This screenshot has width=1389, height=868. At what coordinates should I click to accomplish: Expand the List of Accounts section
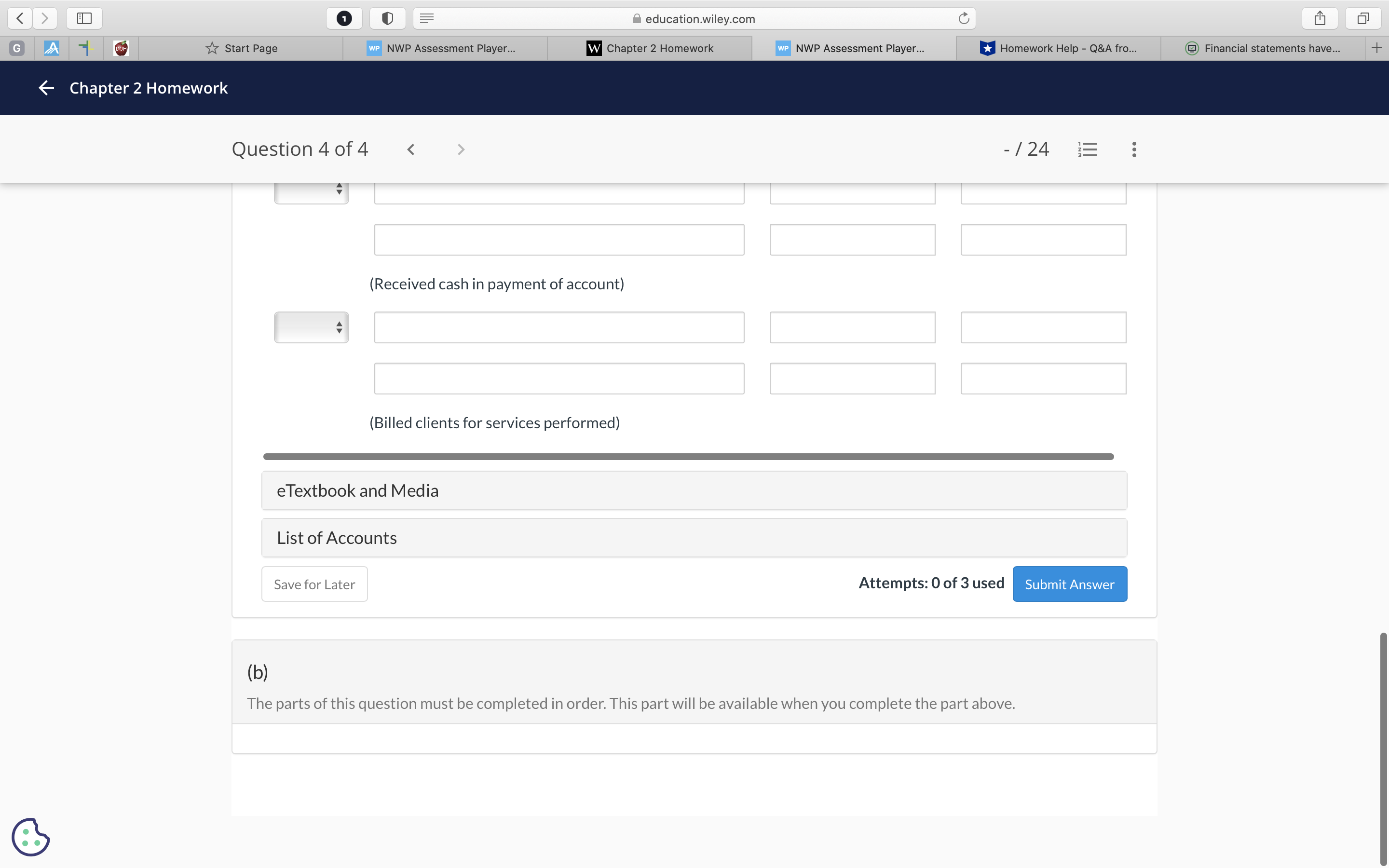coord(694,538)
